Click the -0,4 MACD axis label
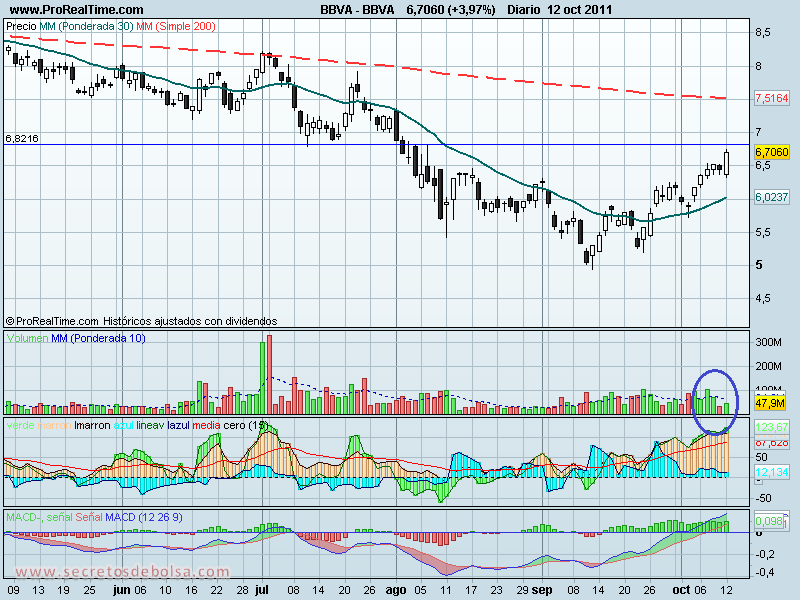The image size is (800, 600). 764,572
